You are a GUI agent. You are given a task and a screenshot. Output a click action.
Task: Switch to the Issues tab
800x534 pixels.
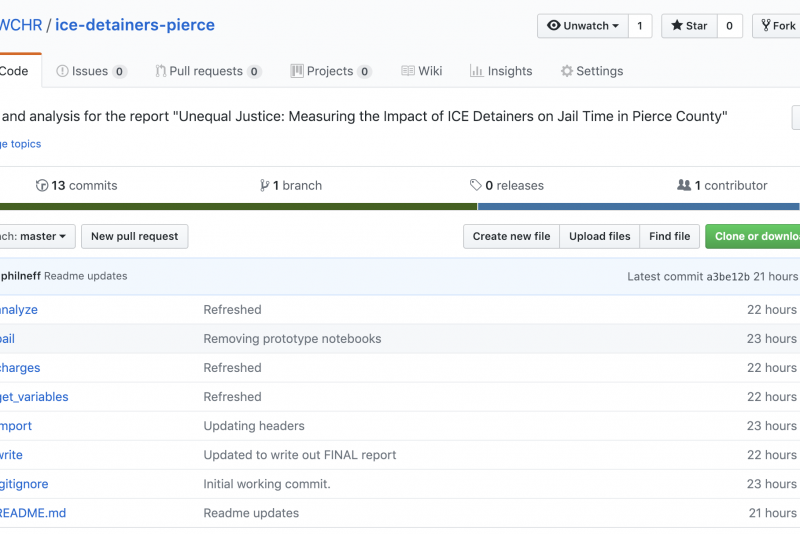coord(91,71)
